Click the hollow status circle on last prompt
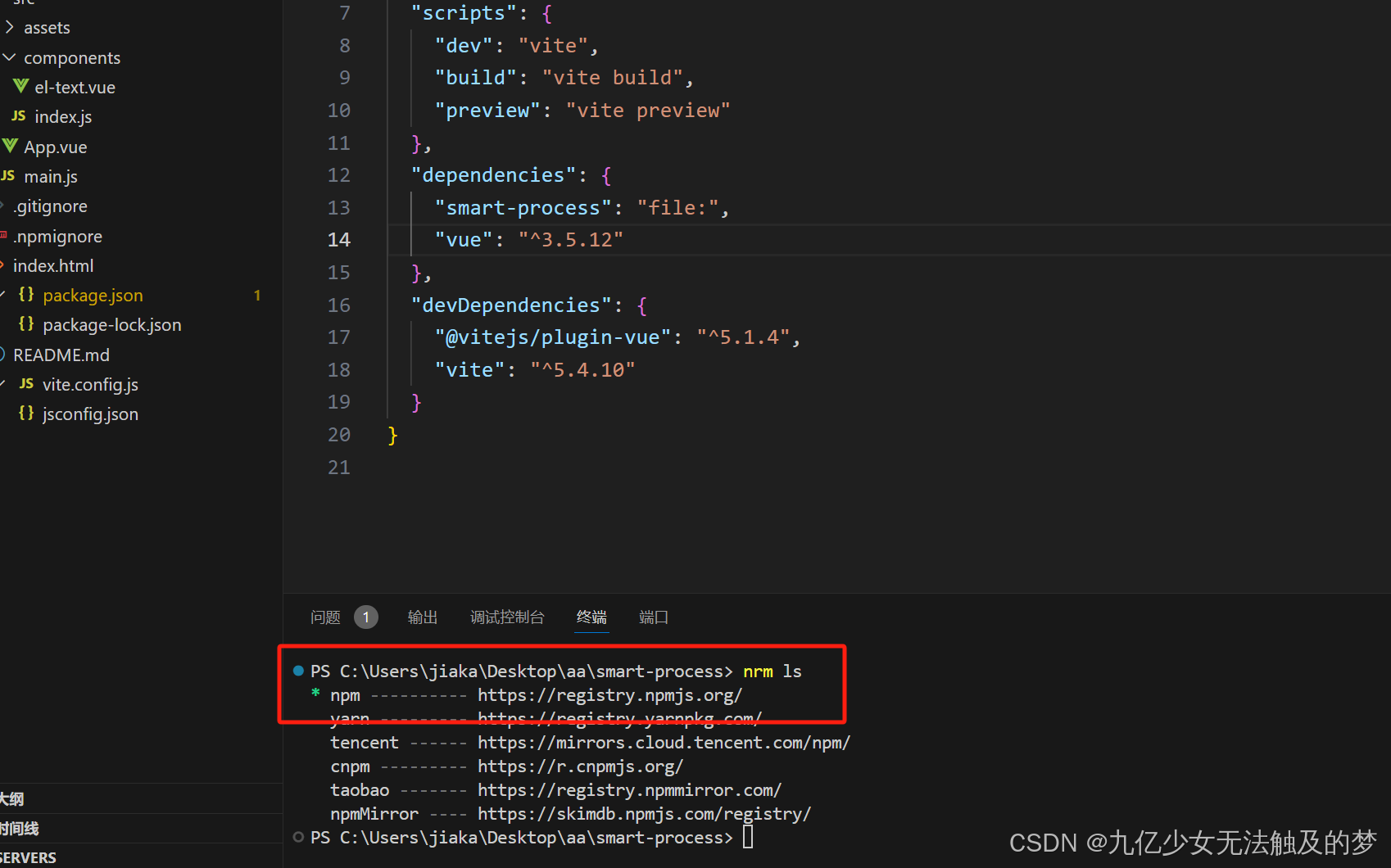This screenshot has width=1391, height=868. (298, 837)
